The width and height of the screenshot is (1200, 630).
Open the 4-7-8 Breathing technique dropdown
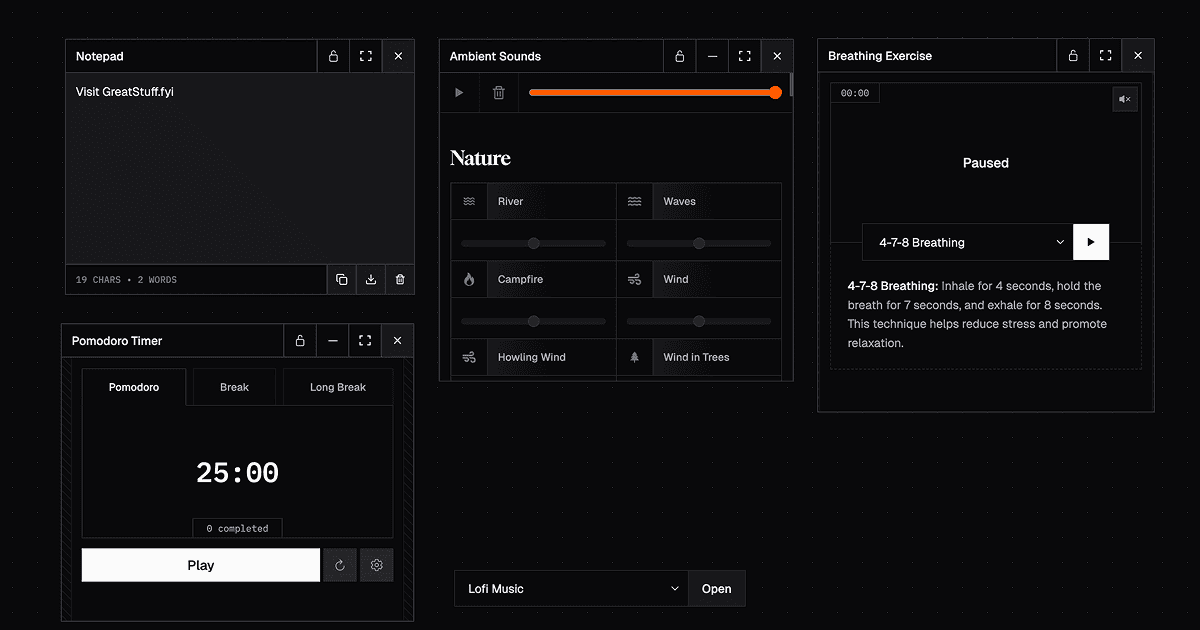(x=968, y=242)
